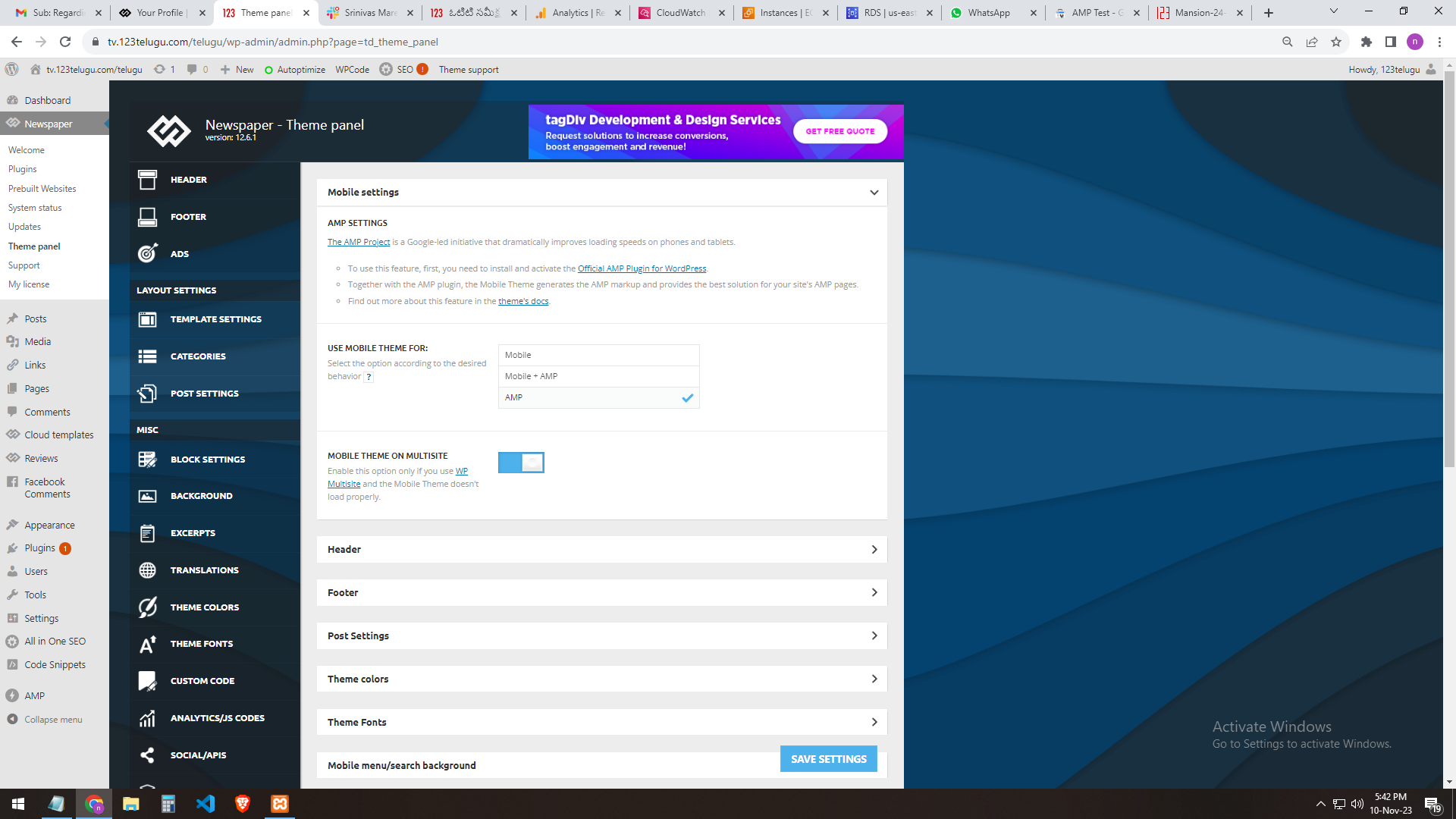
Task: Open the help question mark for mobile theme
Action: pyautogui.click(x=369, y=377)
